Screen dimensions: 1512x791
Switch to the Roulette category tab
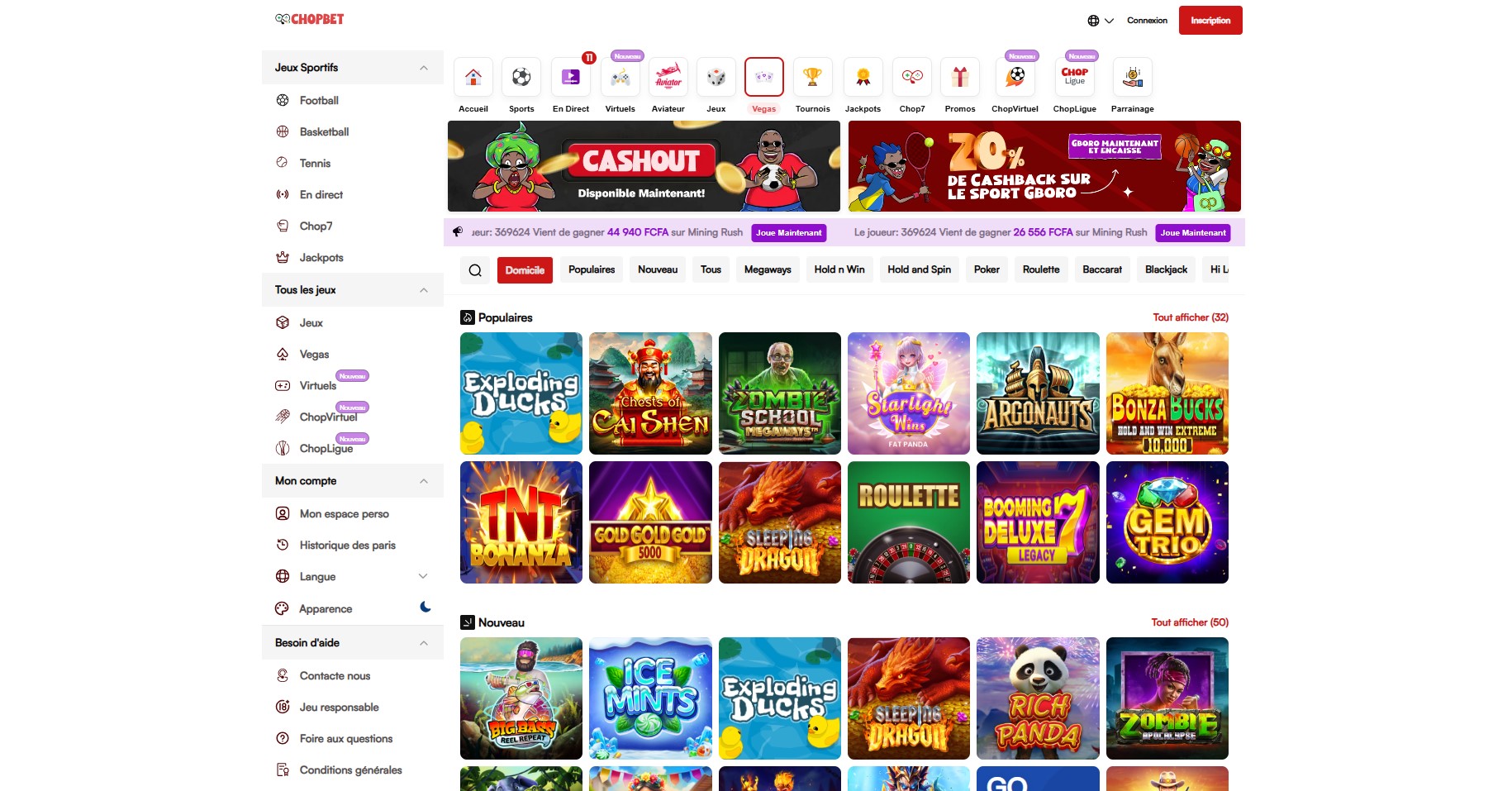pos(1040,269)
